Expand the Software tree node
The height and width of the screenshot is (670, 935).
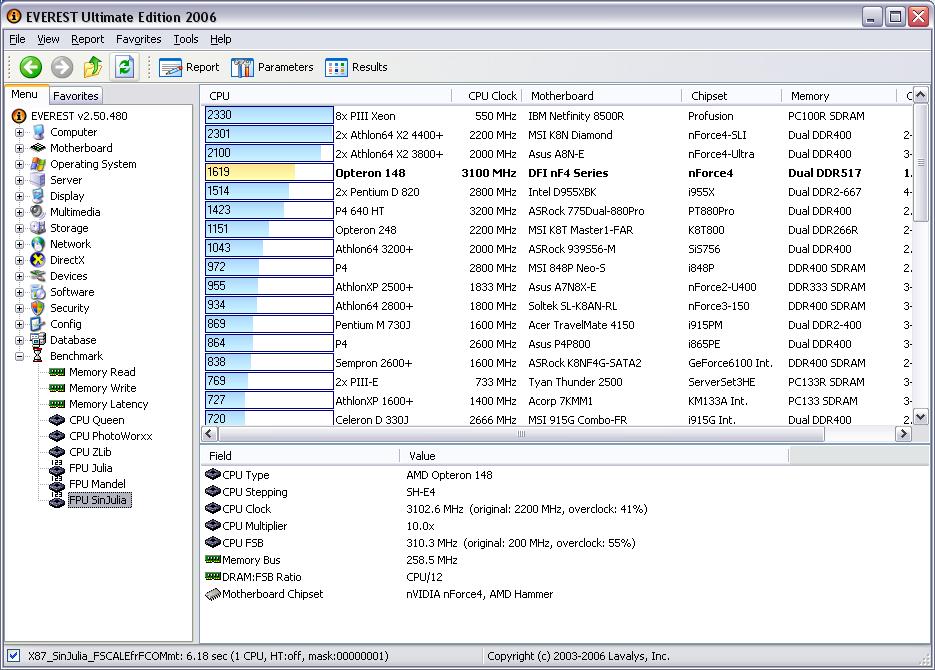point(20,292)
